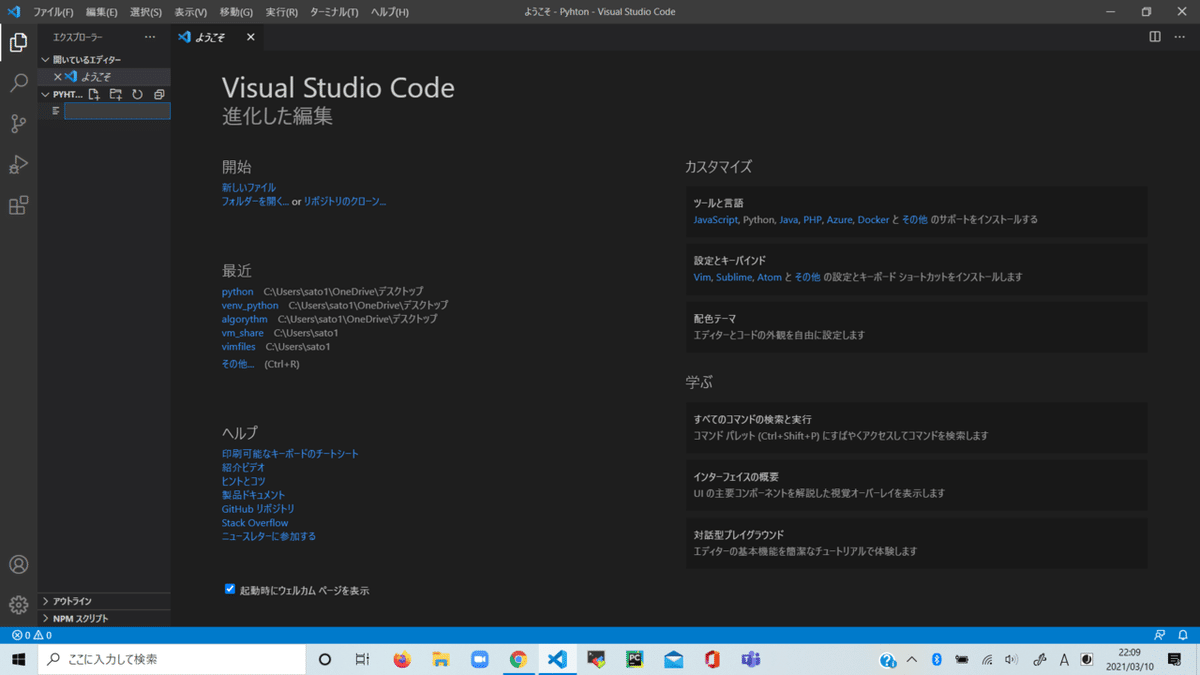Open the インターフェイスの概要 card

(917, 484)
